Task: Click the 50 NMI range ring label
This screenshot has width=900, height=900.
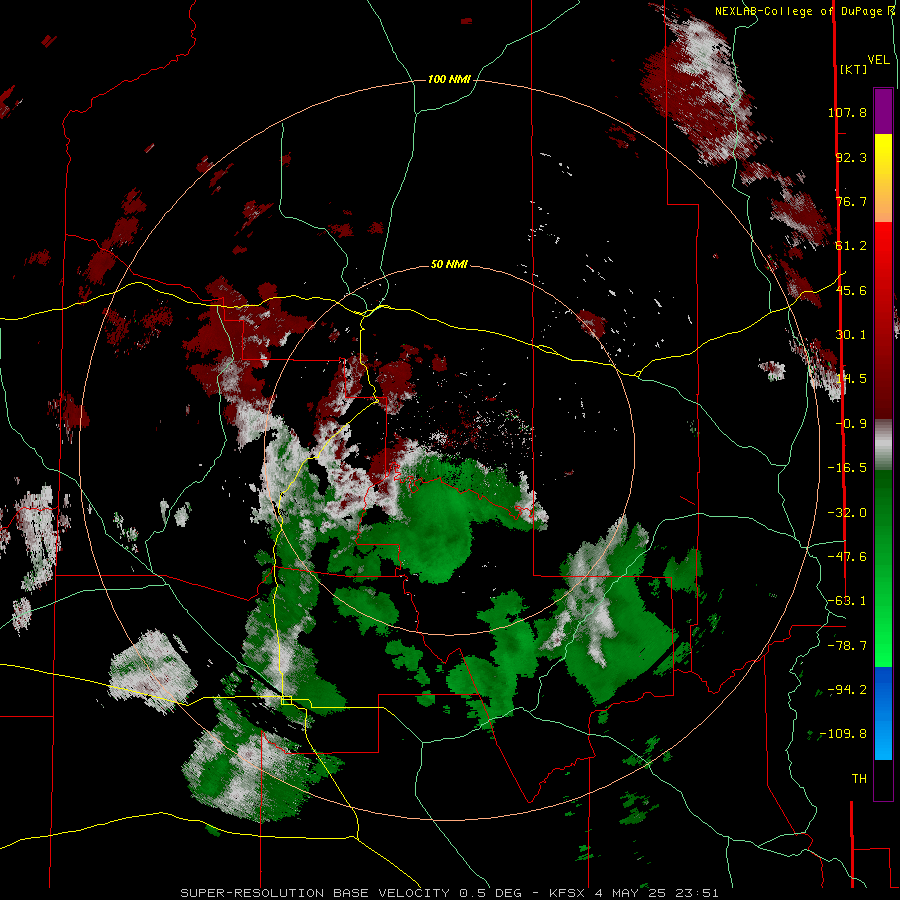Action: [x=449, y=265]
